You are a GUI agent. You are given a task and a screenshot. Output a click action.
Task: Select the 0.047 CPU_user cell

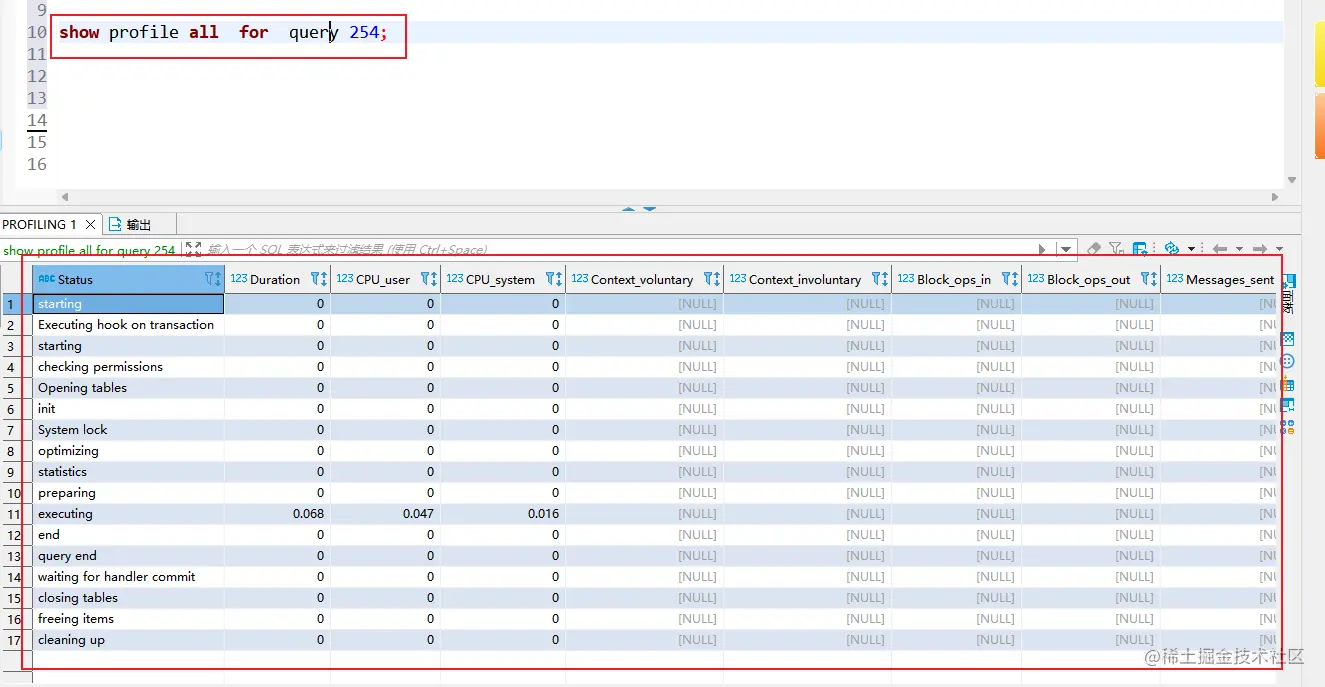click(x=385, y=514)
